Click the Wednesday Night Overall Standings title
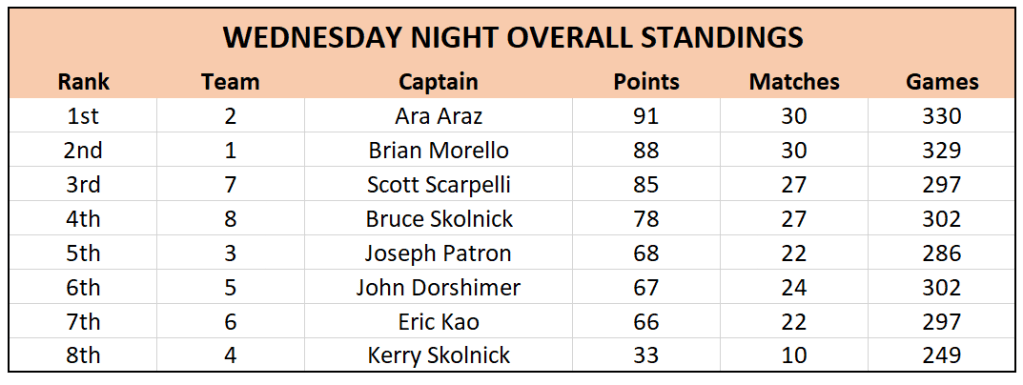Viewport: 1023px width, 385px height. (x=513, y=38)
